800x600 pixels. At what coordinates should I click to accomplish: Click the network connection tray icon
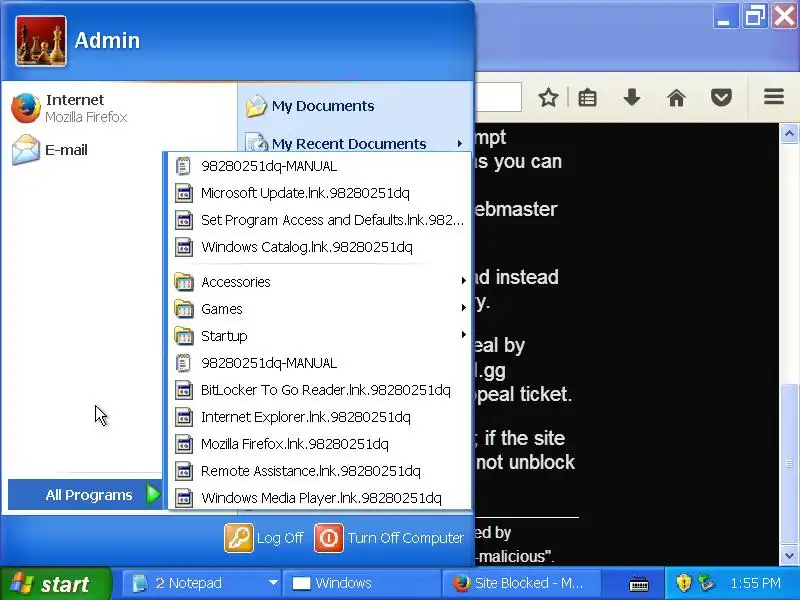(707, 583)
